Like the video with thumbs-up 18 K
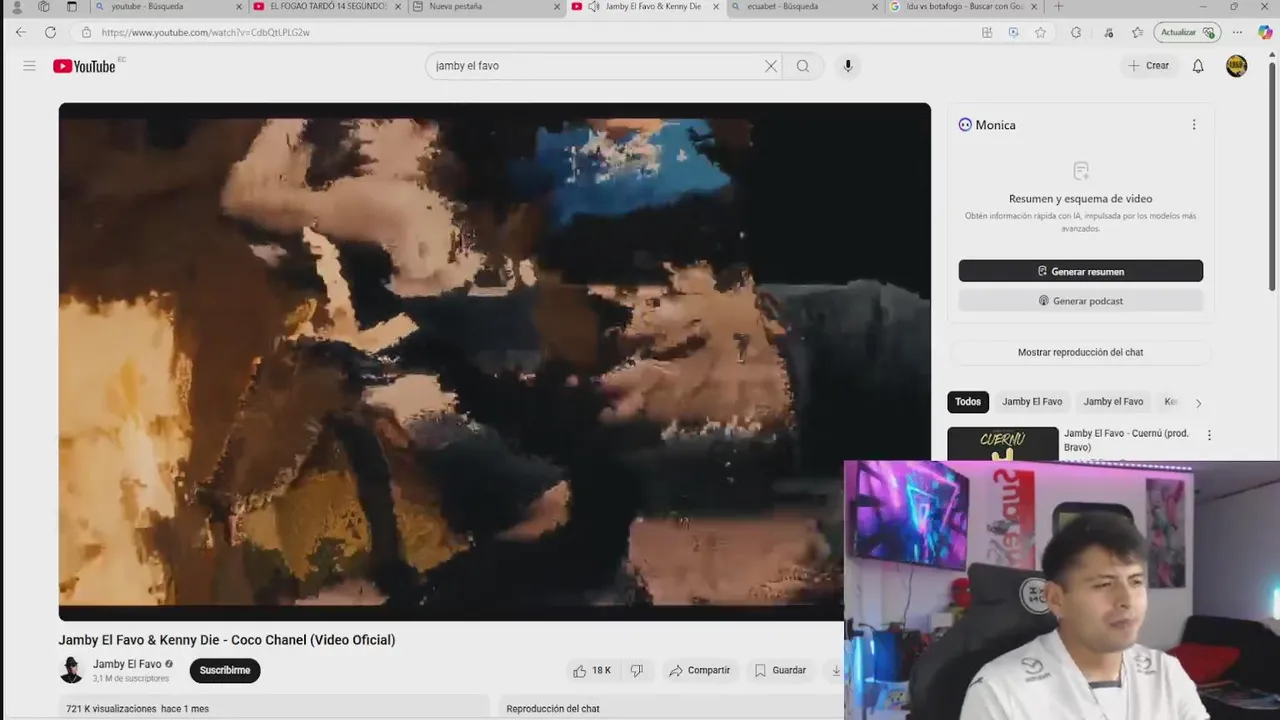The image size is (1280, 720). click(x=592, y=671)
